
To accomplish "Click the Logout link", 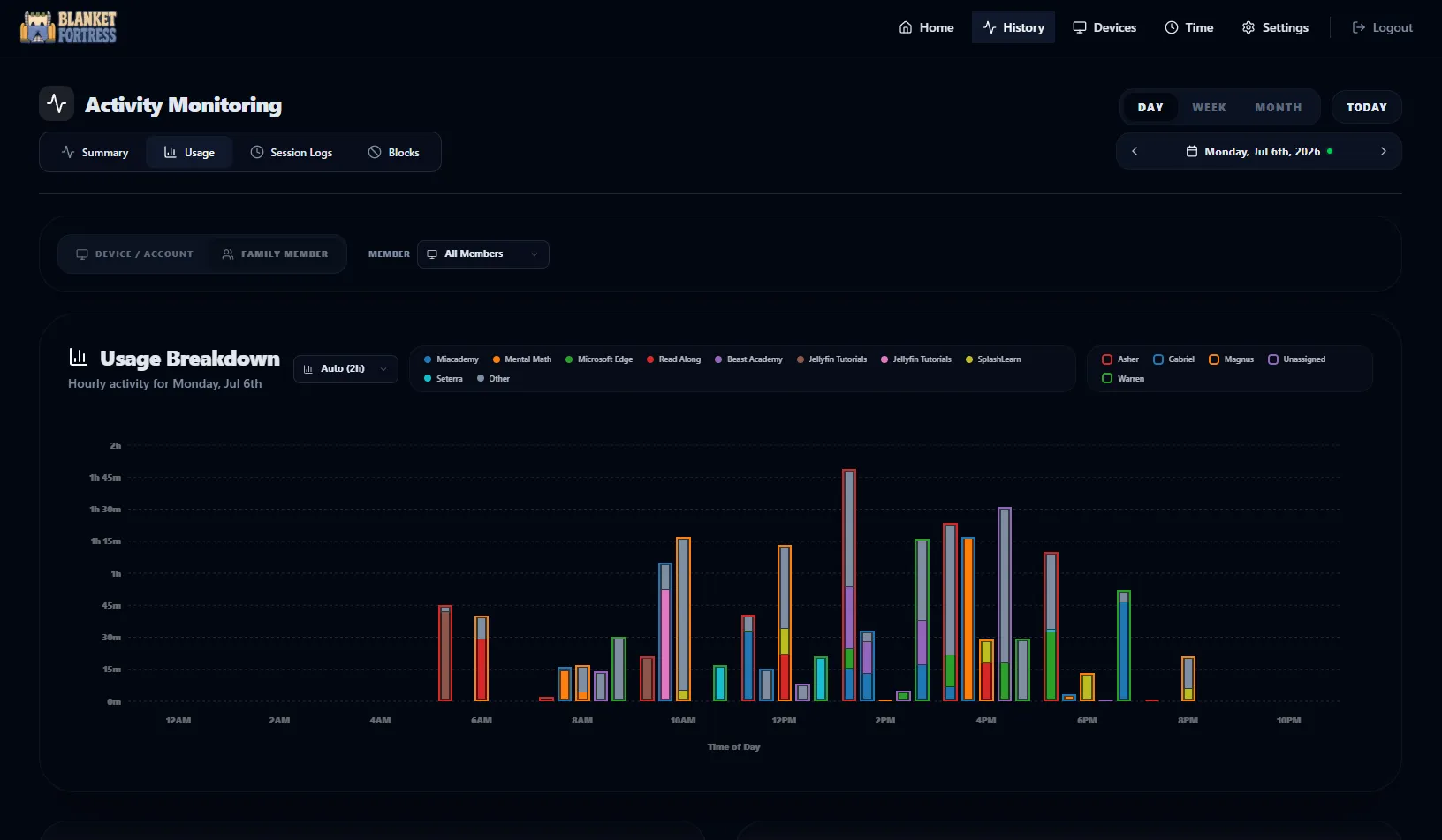I will pos(1382,27).
